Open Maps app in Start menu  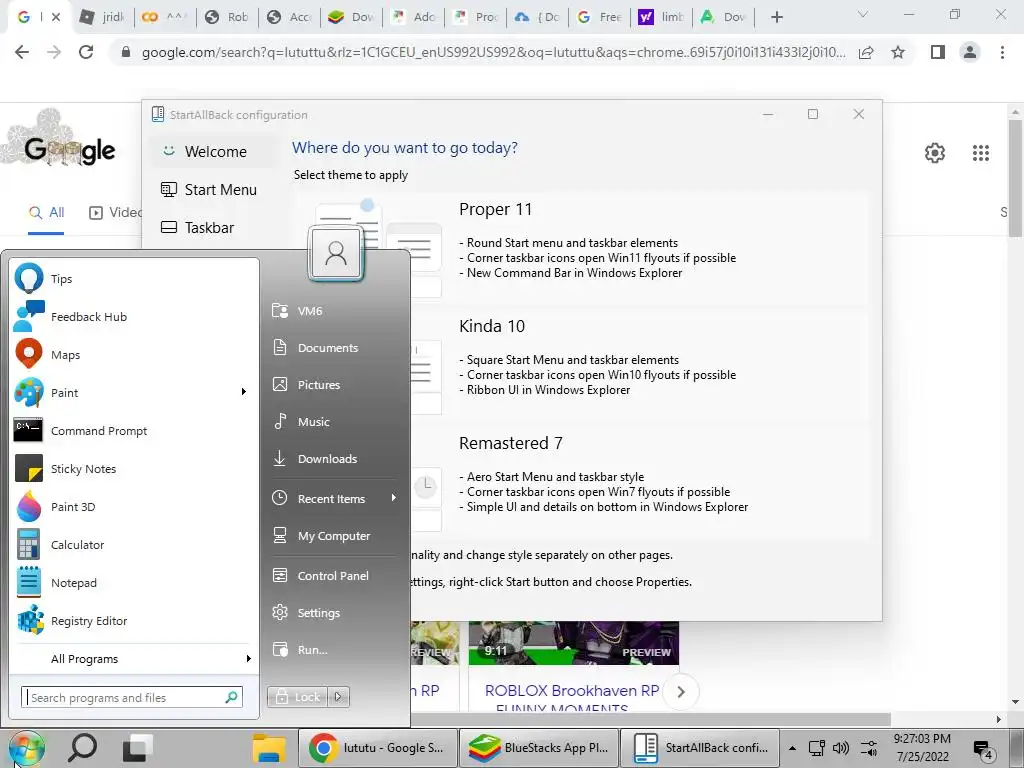[x=134, y=355]
